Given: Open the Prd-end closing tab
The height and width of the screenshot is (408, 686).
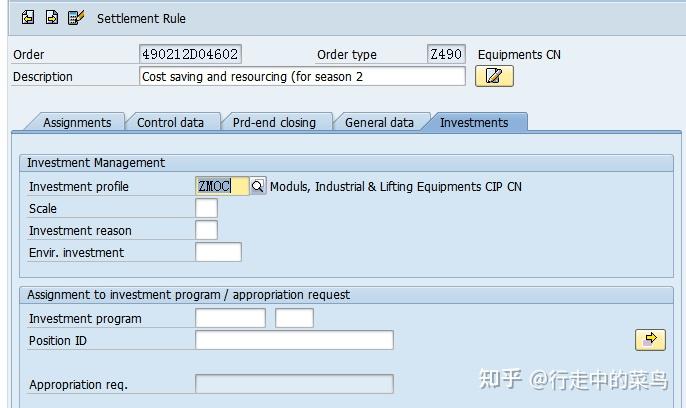Looking at the screenshot, I should point(274,122).
